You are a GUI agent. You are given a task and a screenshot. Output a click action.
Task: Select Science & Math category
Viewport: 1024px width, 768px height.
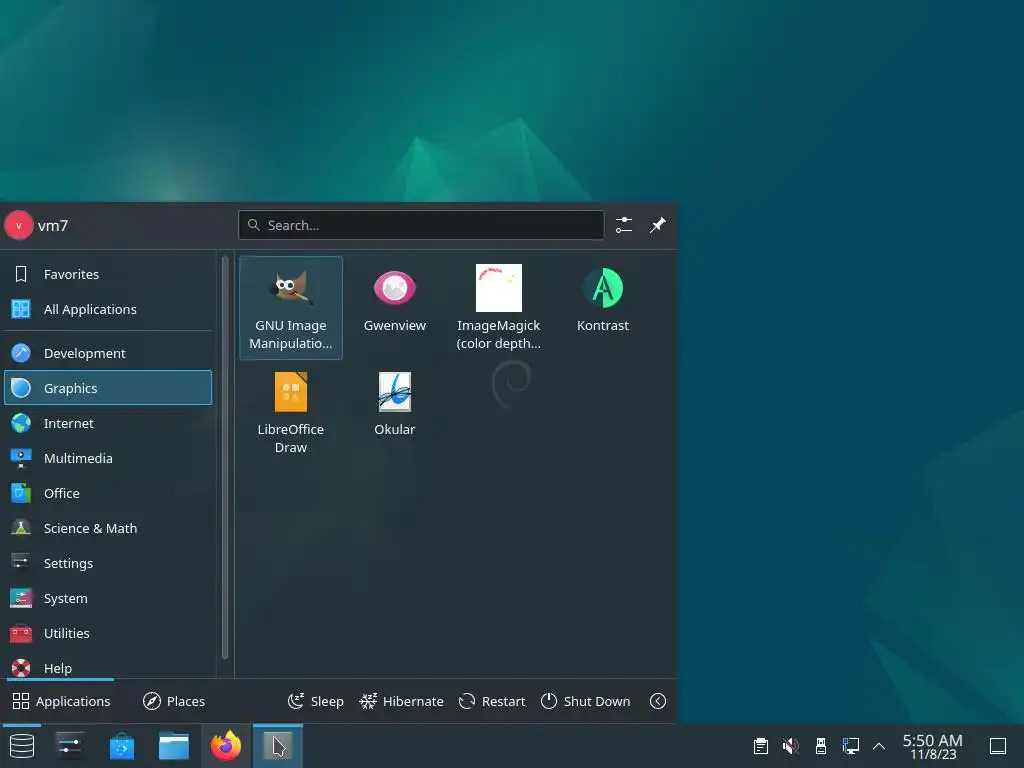pyautogui.click(x=108, y=528)
